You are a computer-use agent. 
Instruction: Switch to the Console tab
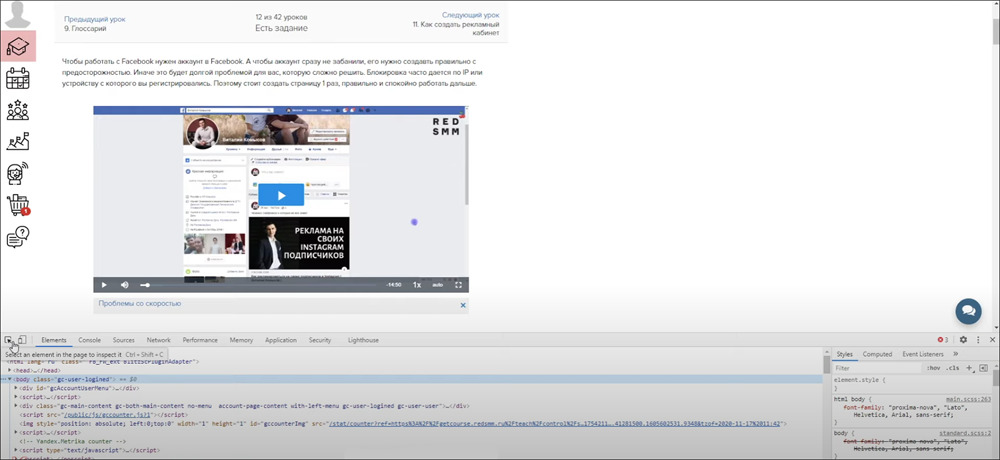(89, 340)
